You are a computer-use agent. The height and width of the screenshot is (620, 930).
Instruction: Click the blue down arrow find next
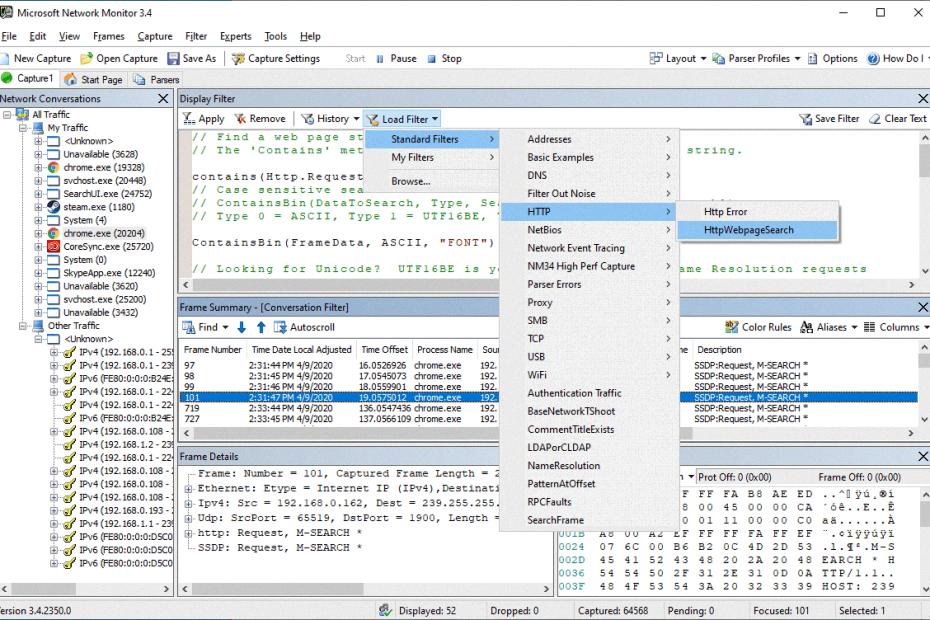(x=241, y=327)
